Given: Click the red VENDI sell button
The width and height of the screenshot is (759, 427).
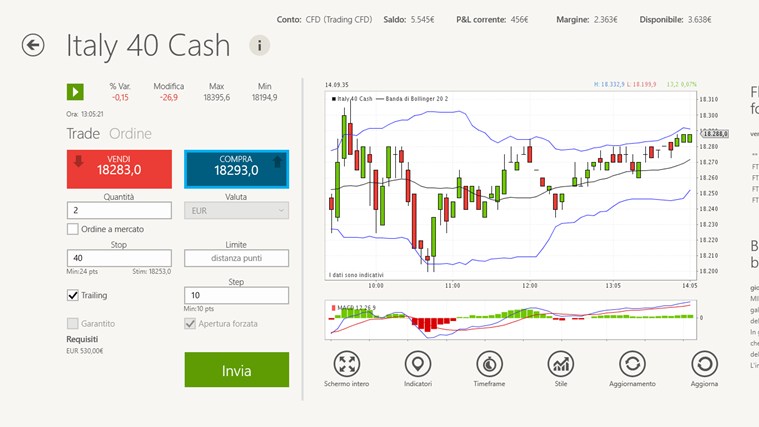Looking at the screenshot, I should 118,169.
